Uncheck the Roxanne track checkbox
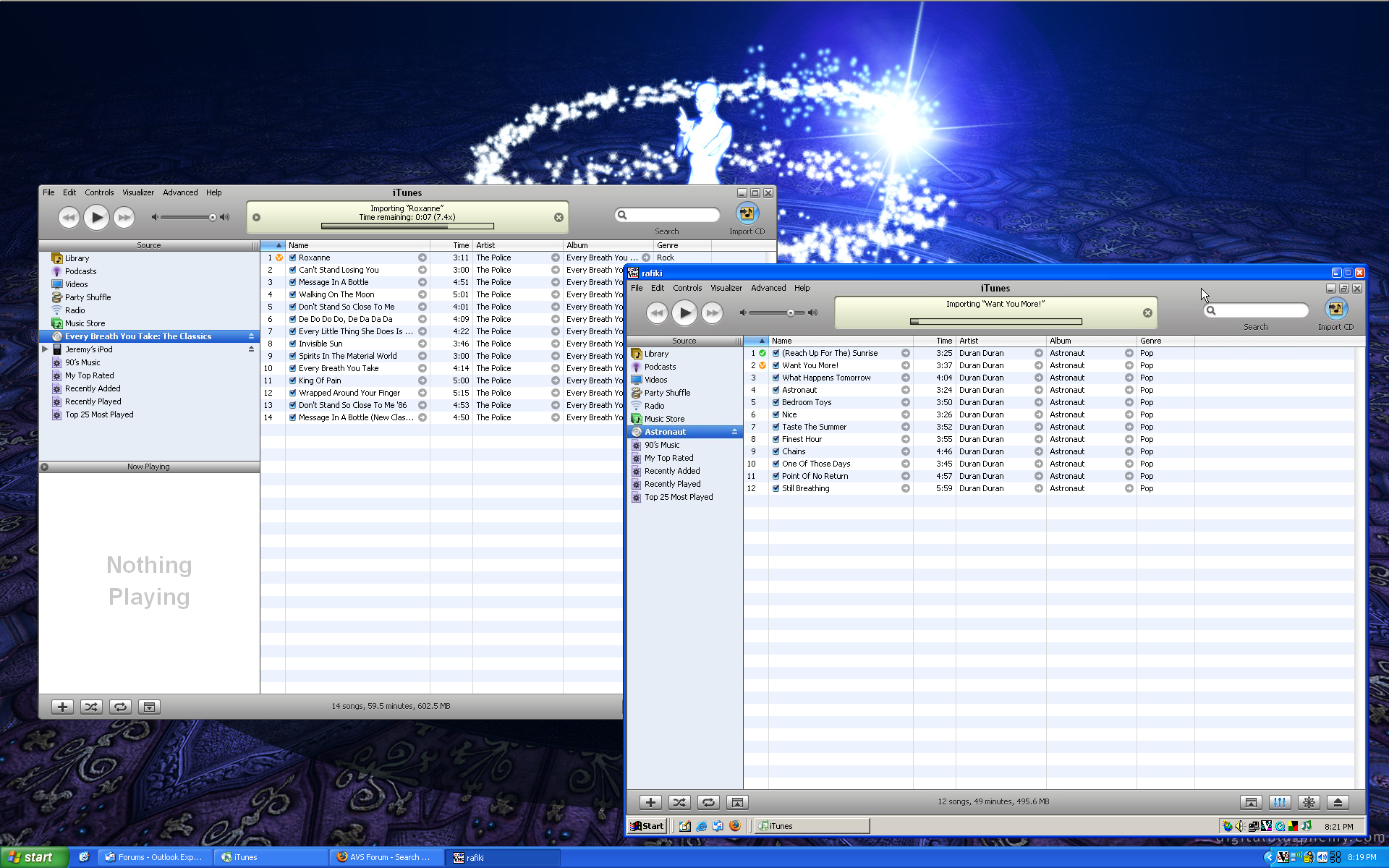The height and width of the screenshot is (868, 1389). coord(293,258)
